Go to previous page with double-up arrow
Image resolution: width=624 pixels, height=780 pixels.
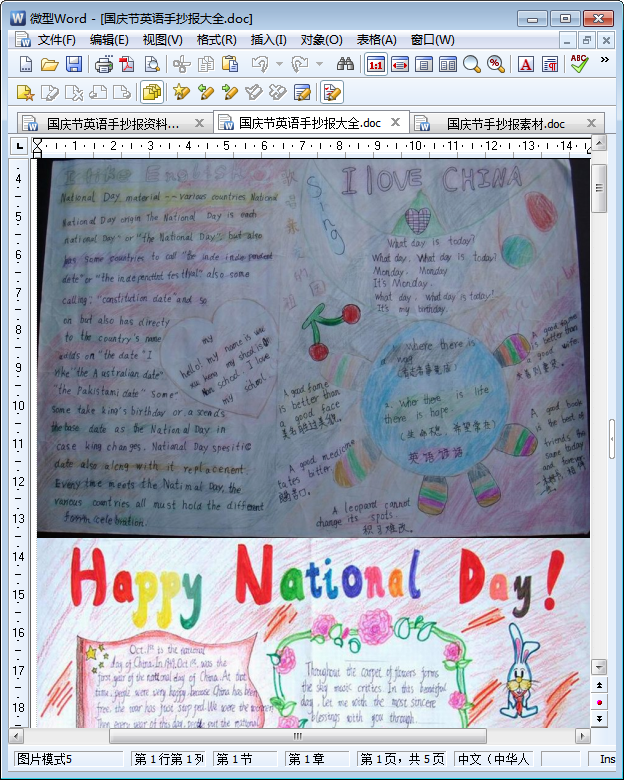599,685
